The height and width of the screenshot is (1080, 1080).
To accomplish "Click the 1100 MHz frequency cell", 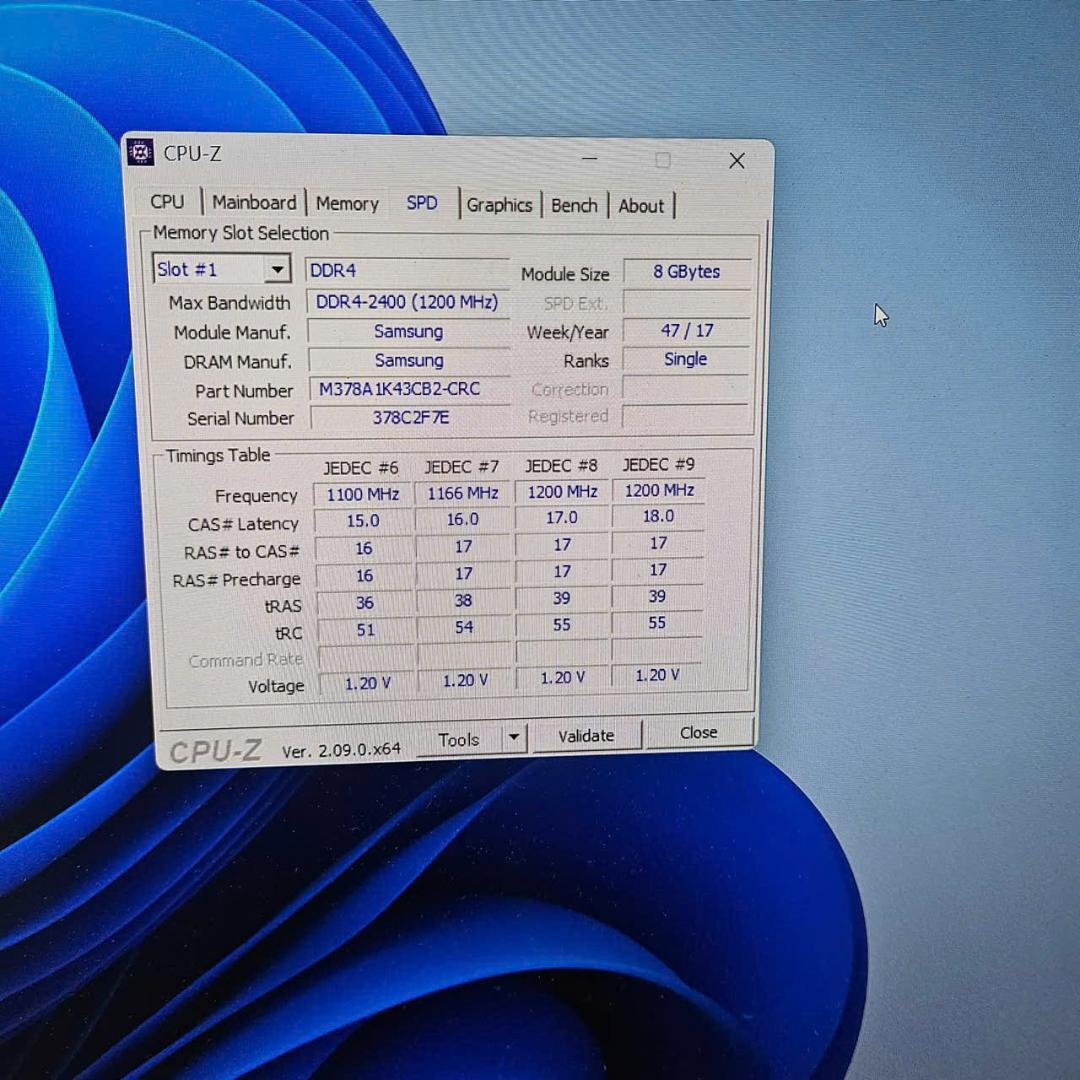I will pos(363,495).
